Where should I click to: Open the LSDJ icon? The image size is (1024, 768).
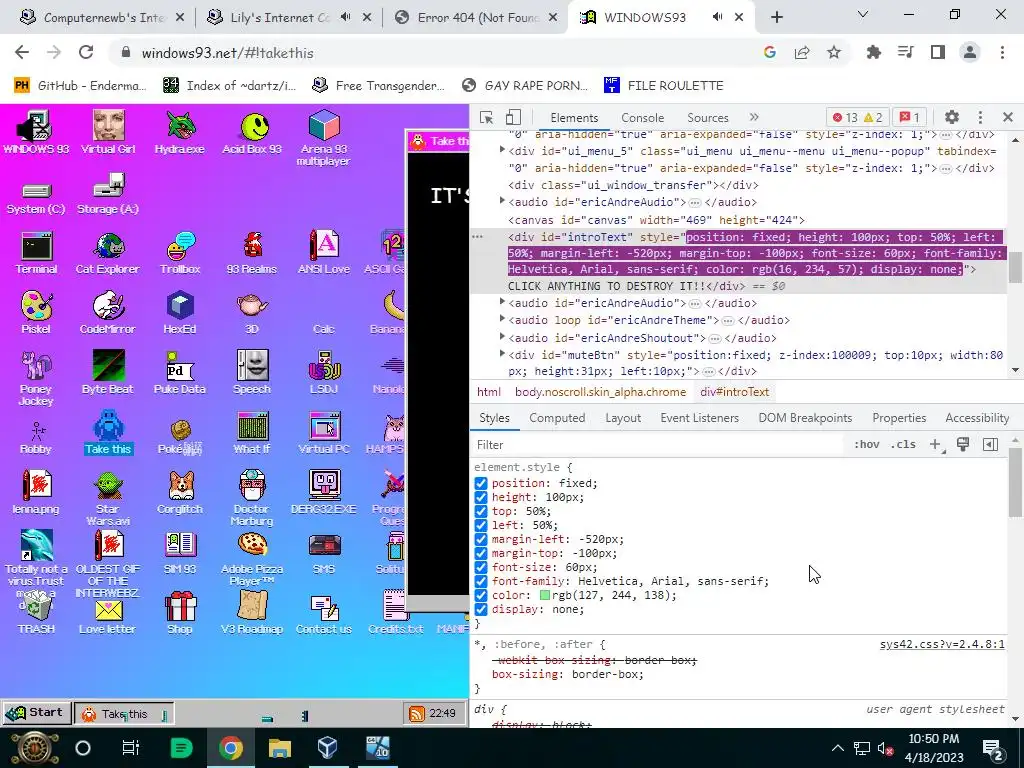[x=324, y=373]
